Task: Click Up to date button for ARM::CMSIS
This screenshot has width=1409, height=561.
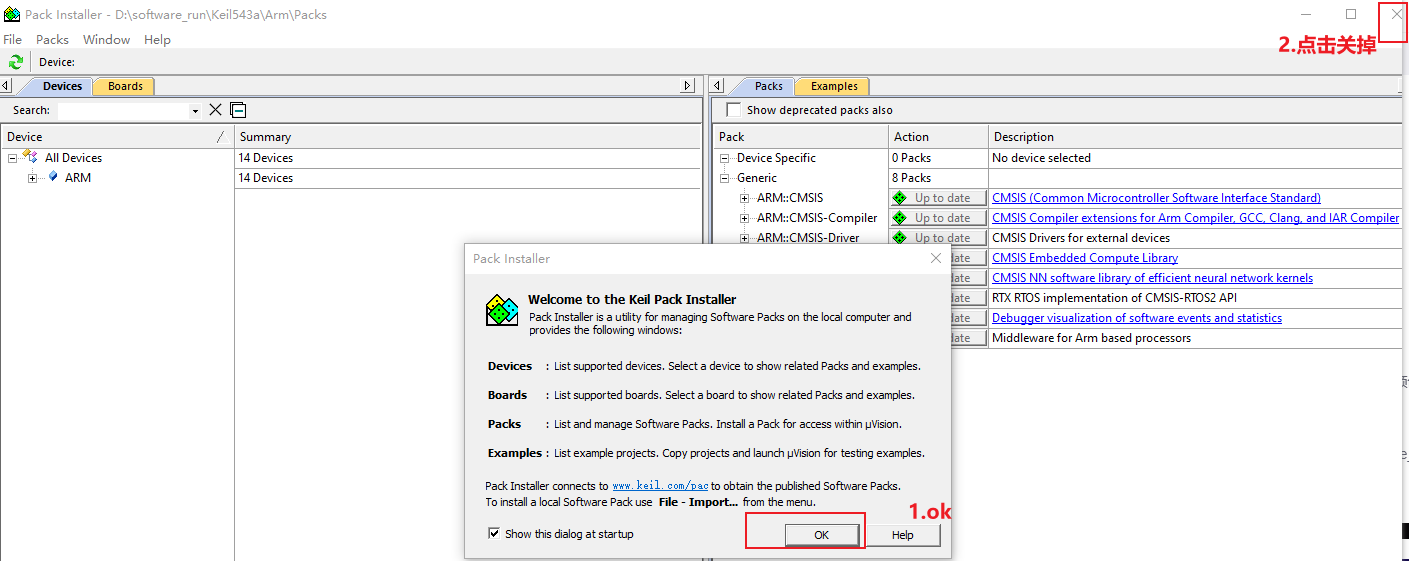Action: point(938,198)
